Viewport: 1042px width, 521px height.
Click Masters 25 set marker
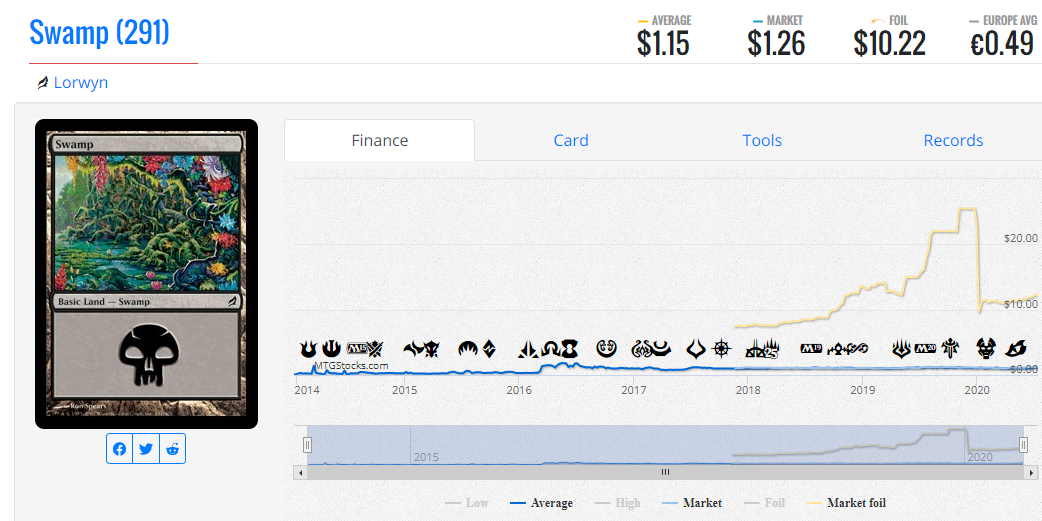(x=773, y=348)
